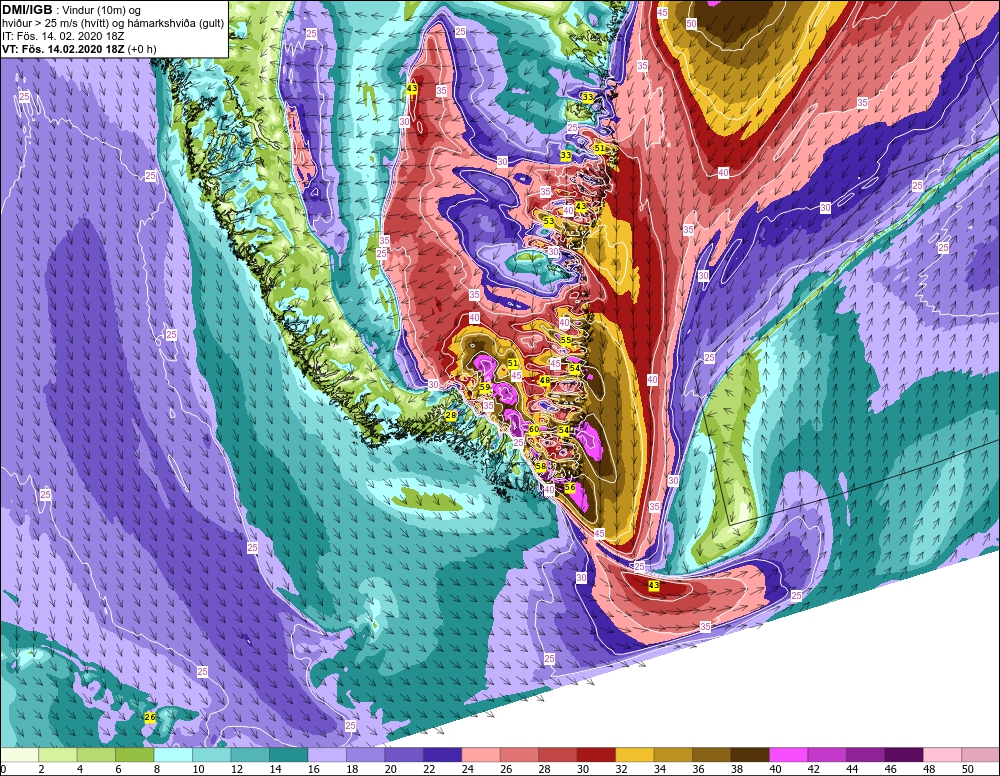This screenshot has height=776, width=1000.
Task: Pick the 2–4 light green legend swatch
Action: tap(58, 755)
